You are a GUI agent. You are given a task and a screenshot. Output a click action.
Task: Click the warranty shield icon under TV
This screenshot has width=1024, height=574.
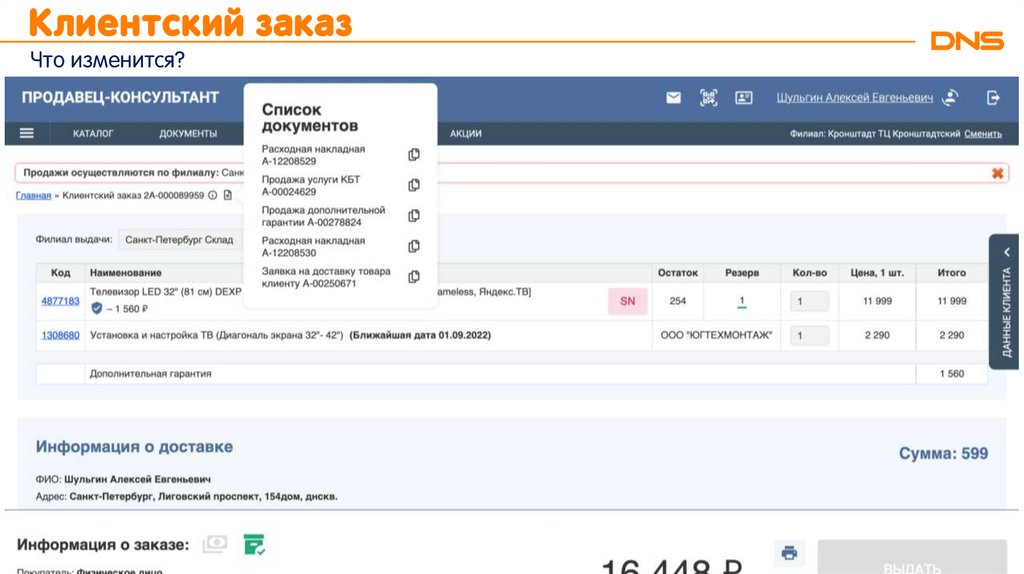pos(97,308)
